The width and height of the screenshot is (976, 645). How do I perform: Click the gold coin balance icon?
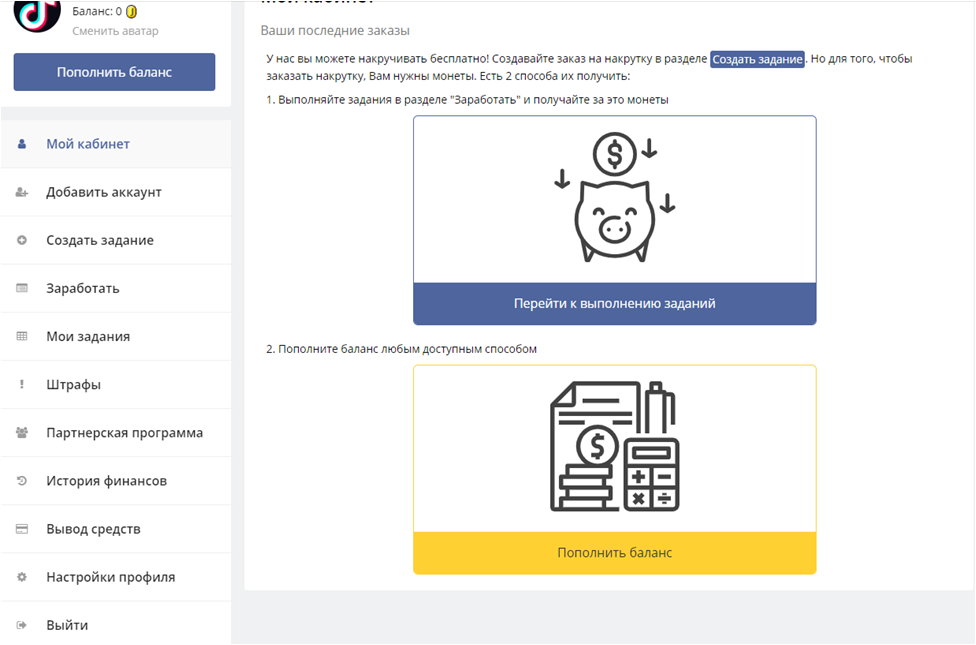(x=132, y=12)
